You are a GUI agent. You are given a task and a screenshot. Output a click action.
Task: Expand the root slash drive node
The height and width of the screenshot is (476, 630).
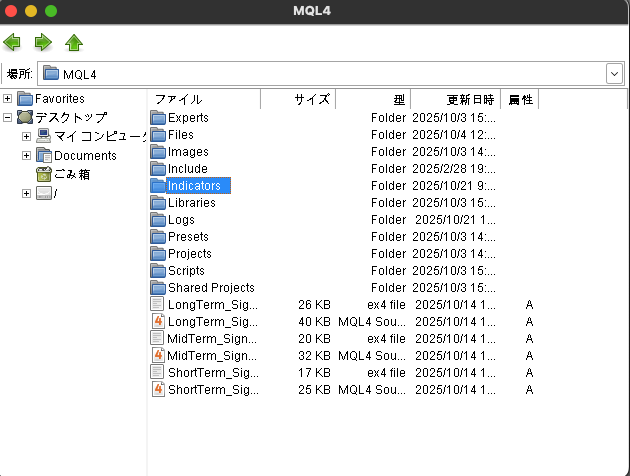27,194
